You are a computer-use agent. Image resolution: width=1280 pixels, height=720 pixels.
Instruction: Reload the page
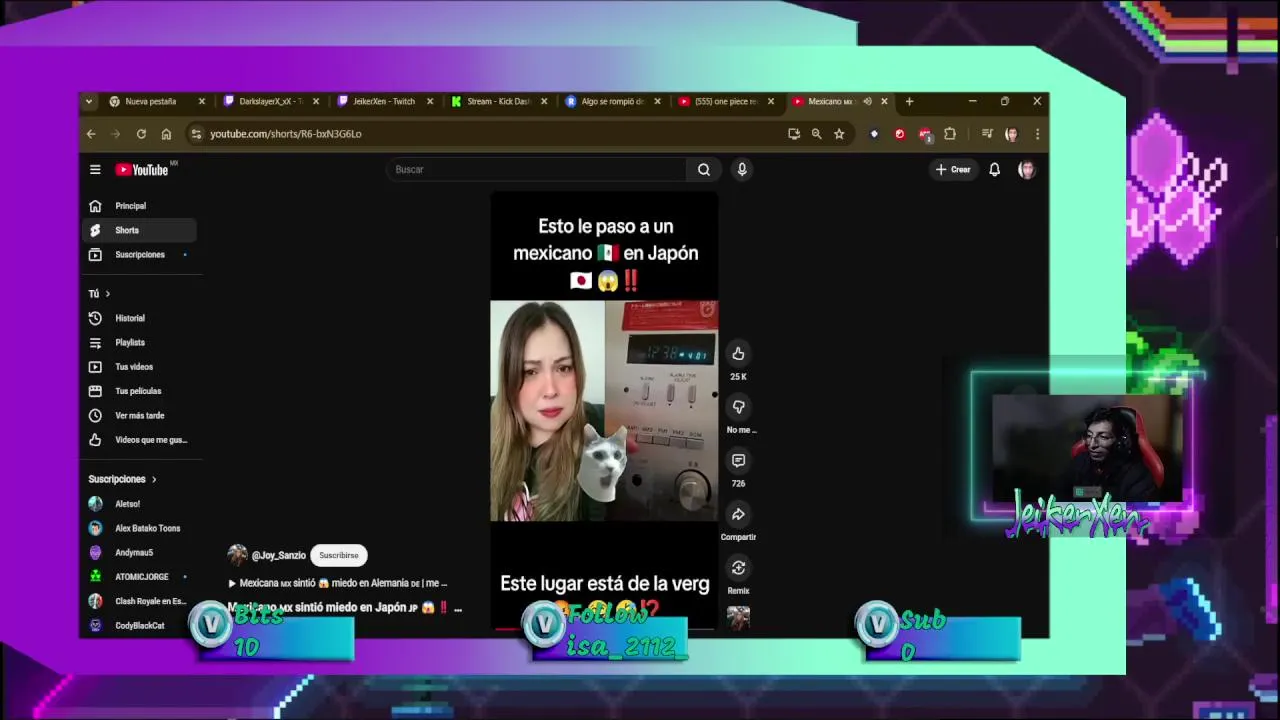pos(141,134)
